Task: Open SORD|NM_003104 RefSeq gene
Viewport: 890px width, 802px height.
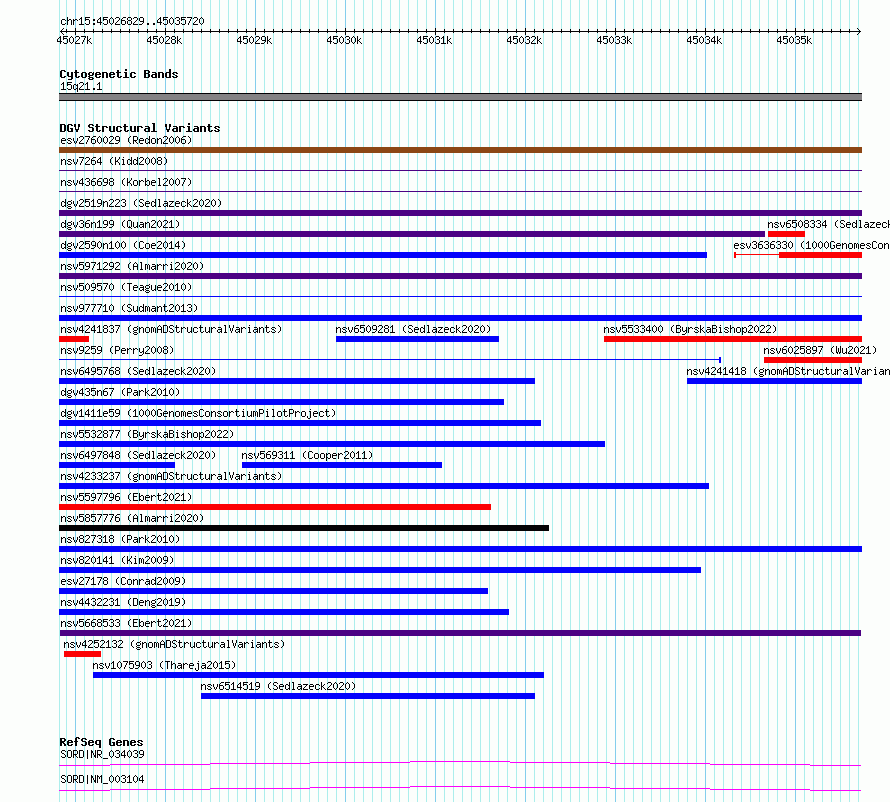Action: point(102,779)
